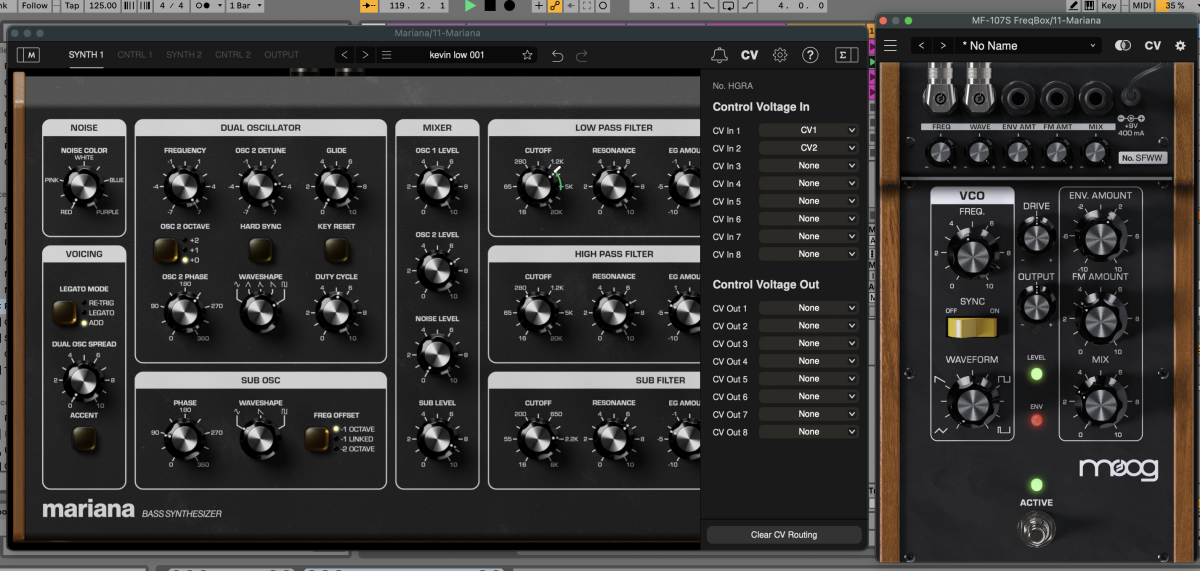Open the CV Out 1 dropdown
This screenshot has height=571, width=1200.
[809, 308]
